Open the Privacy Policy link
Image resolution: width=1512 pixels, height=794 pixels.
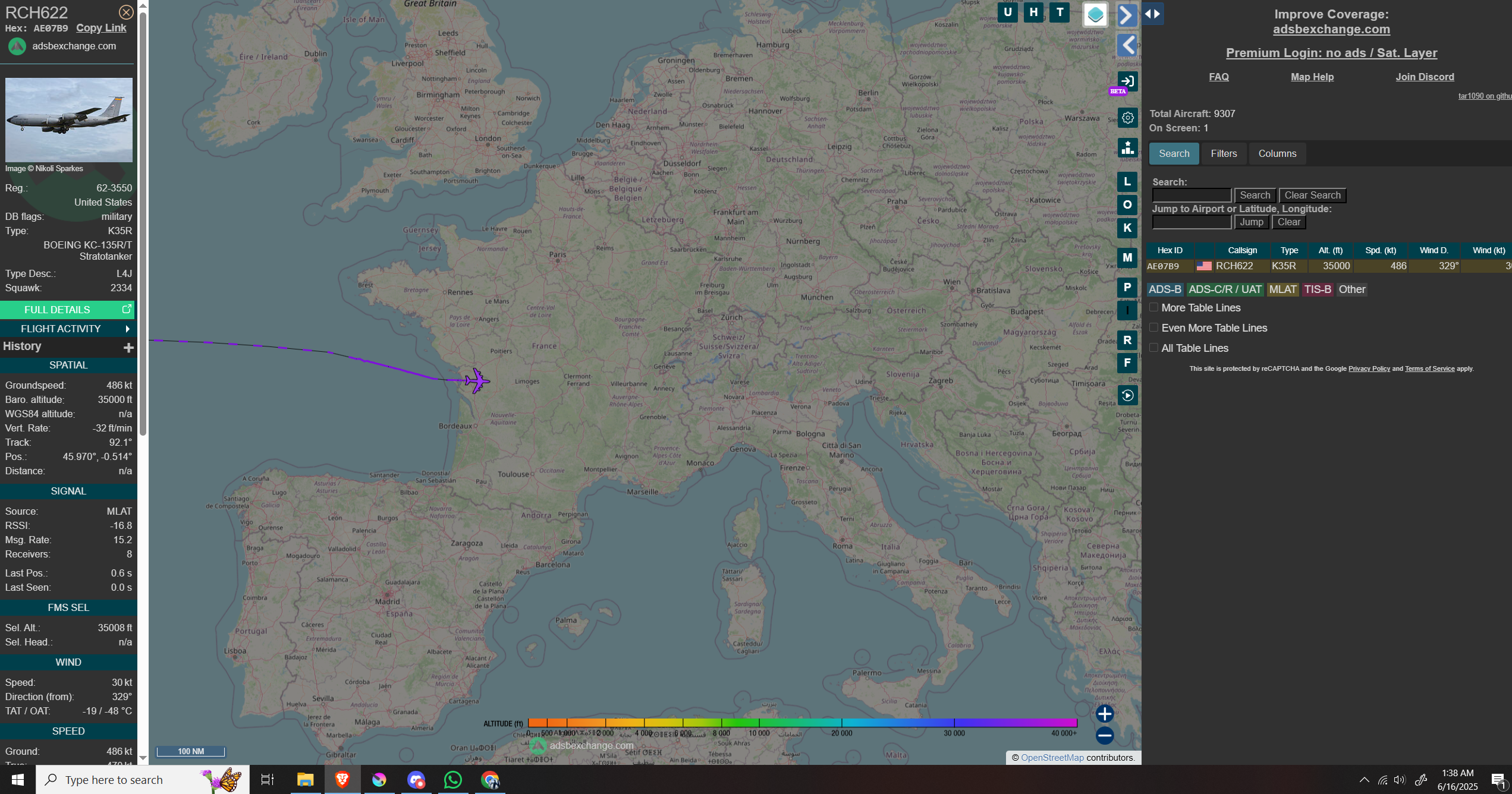click(x=1369, y=368)
